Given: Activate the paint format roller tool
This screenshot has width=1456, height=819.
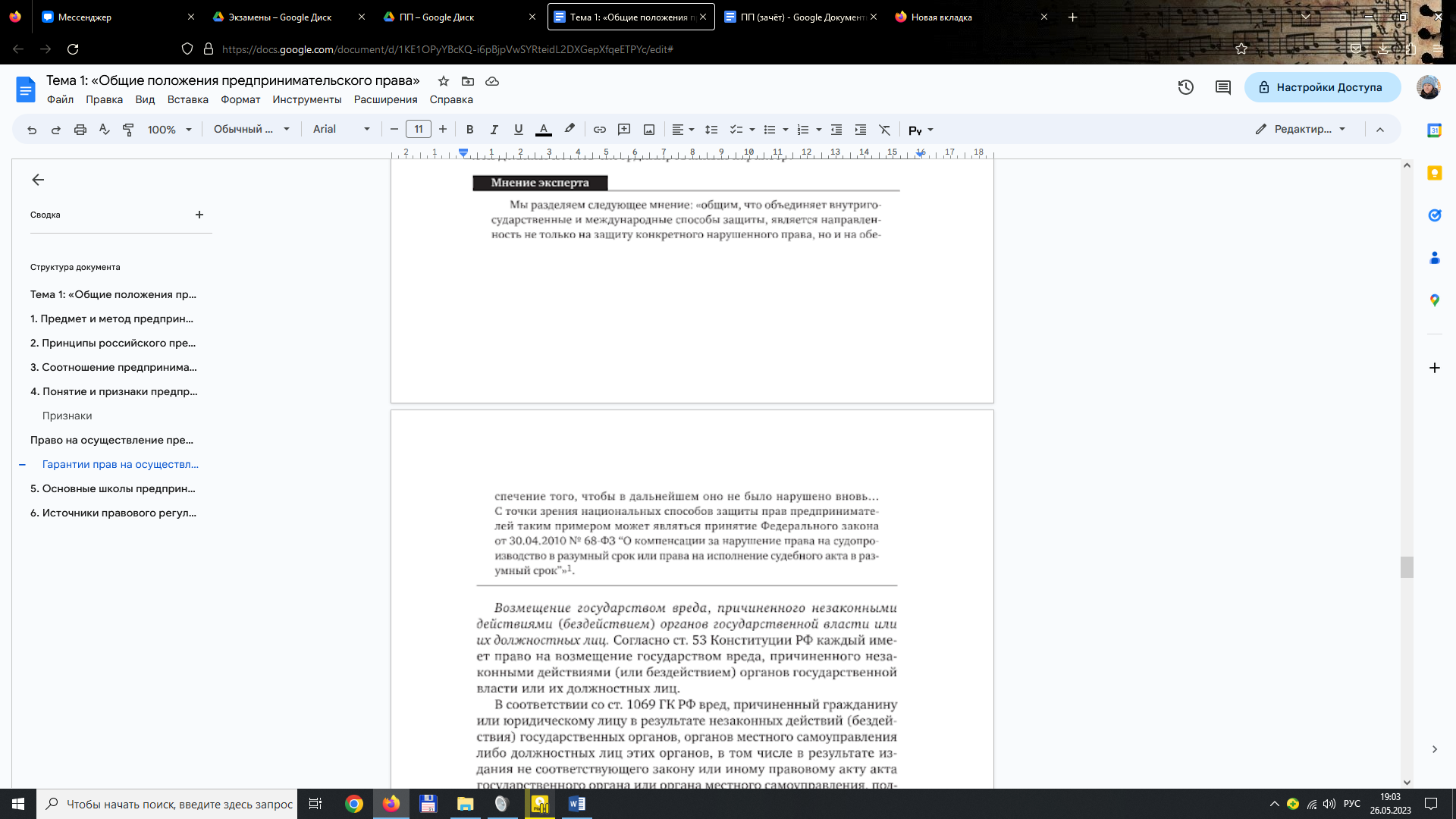Looking at the screenshot, I should [129, 130].
